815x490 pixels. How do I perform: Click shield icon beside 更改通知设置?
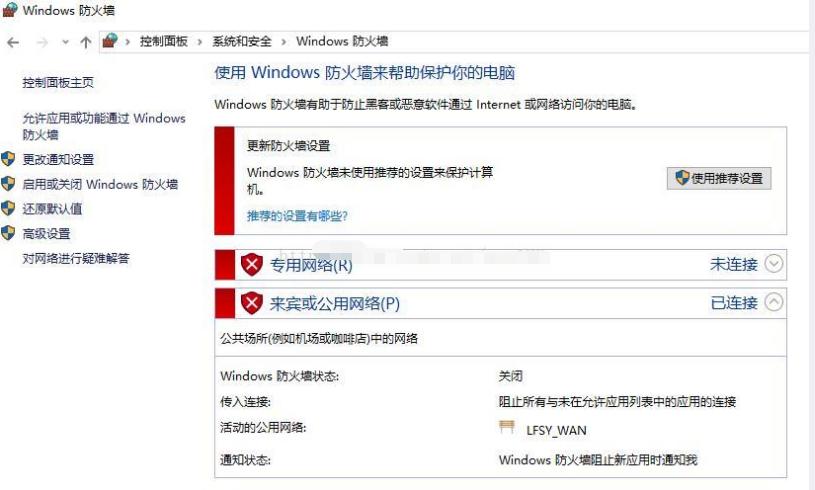point(8,158)
